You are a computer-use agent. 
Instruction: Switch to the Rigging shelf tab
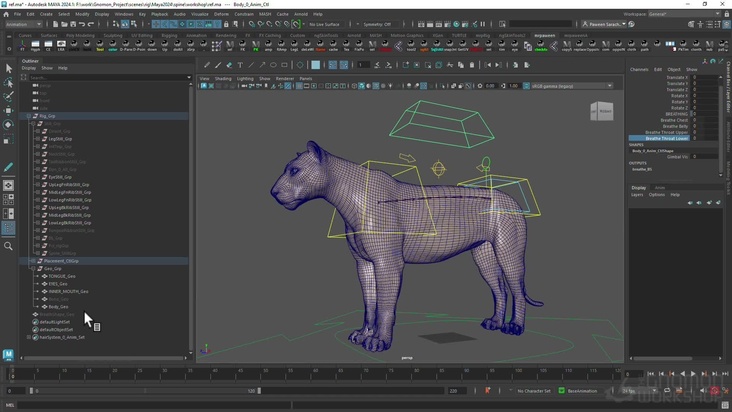click(x=169, y=35)
